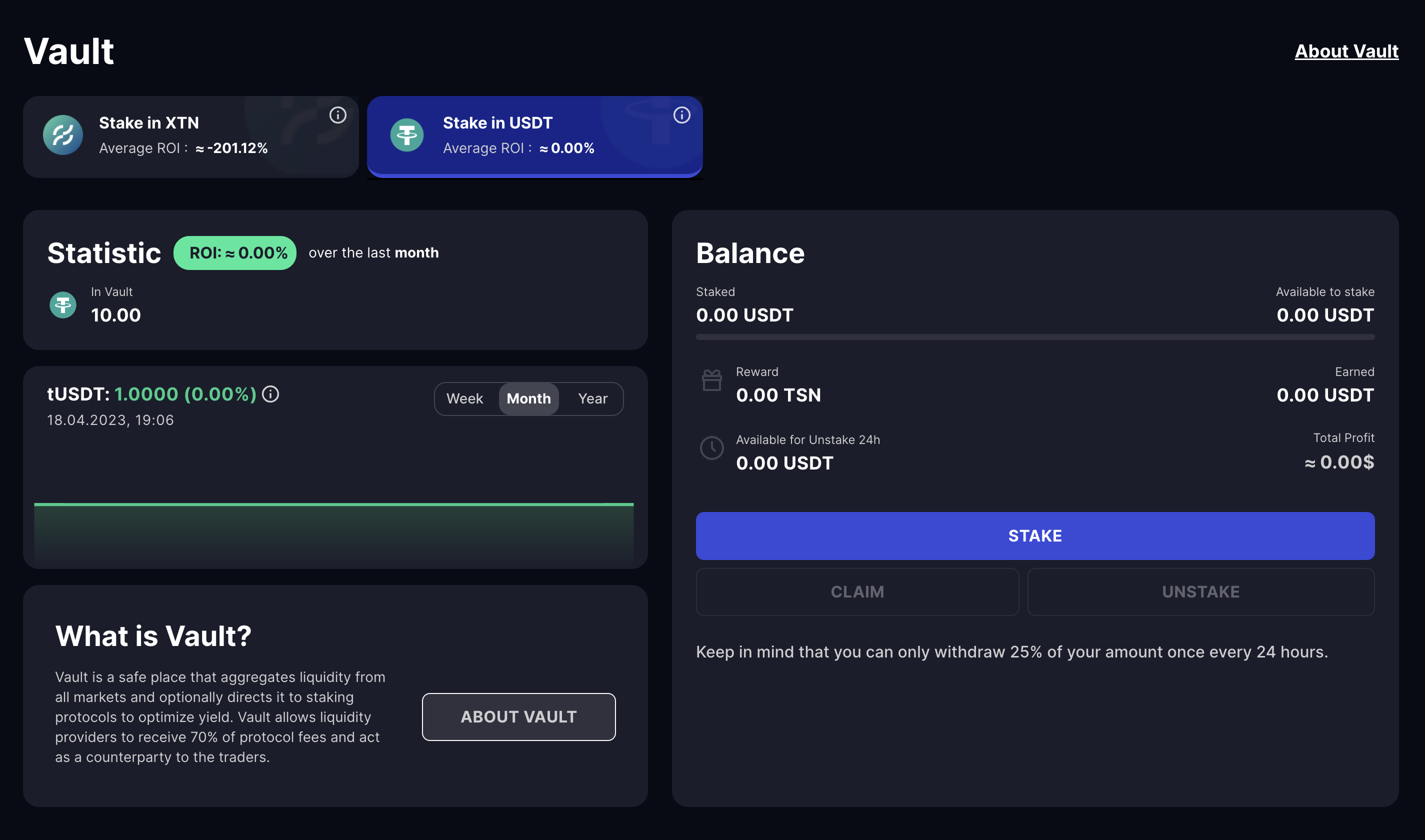Click the USDT Tether logo in stake tab
The height and width of the screenshot is (840, 1425).
point(407,135)
